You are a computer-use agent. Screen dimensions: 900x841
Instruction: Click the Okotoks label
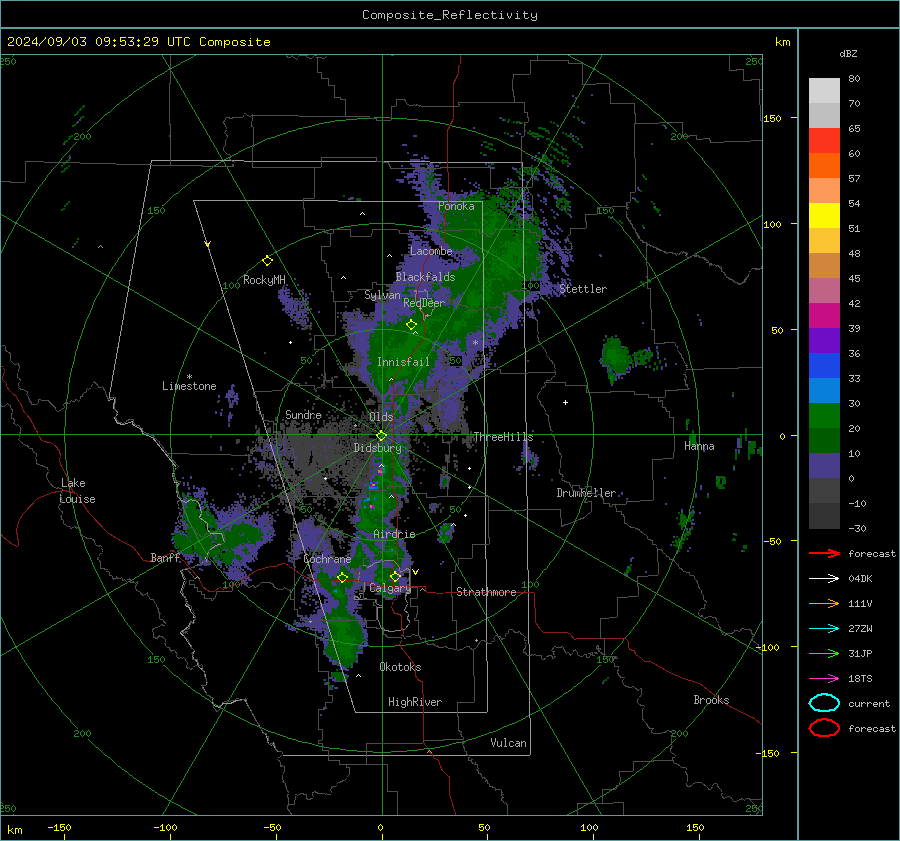coord(400,667)
